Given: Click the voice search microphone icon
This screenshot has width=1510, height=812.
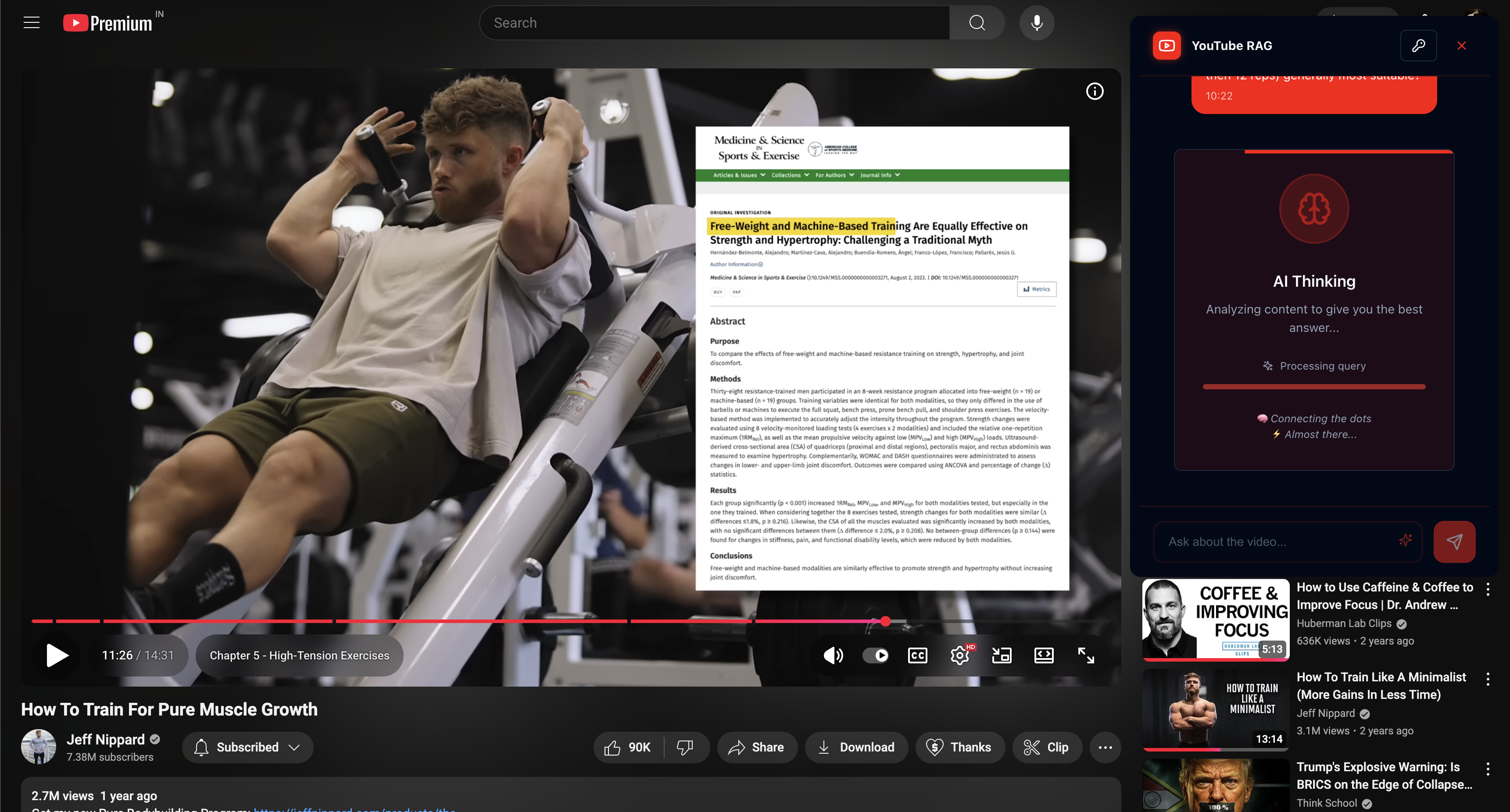Looking at the screenshot, I should click(x=1036, y=22).
